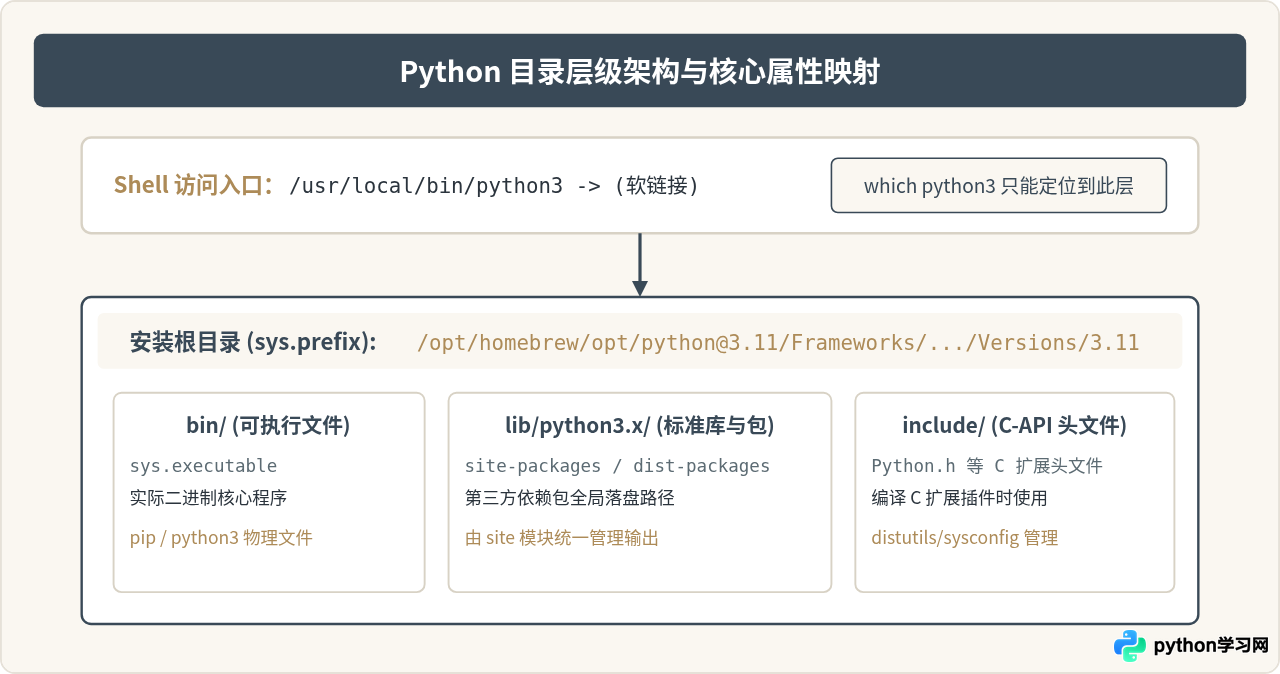Click the 'Shell 访问入口:' label
This screenshot has height=674, width=1280.
[x=194, y=185]
